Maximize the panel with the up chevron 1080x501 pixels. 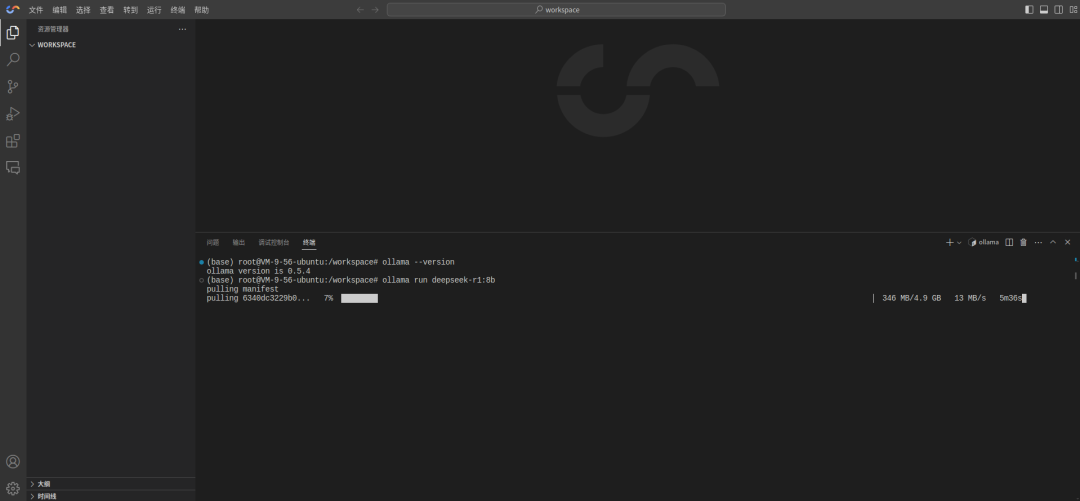pos(1052,243)
